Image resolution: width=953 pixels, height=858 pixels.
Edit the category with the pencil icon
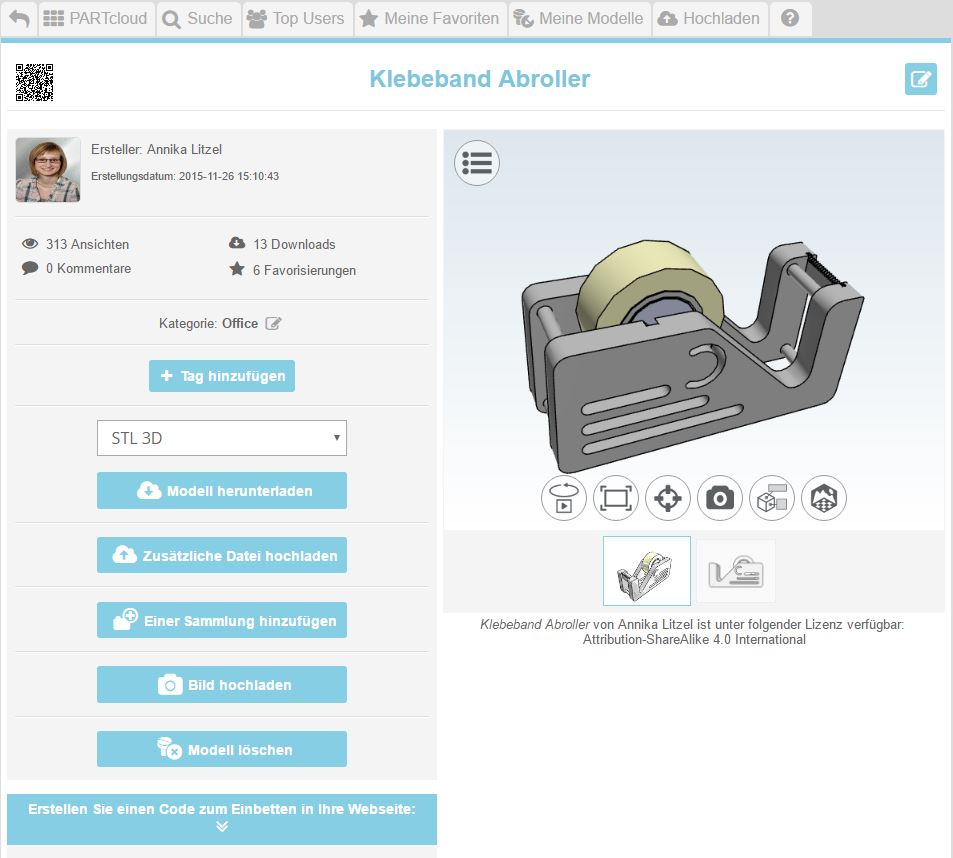click(x=273, y=323)
